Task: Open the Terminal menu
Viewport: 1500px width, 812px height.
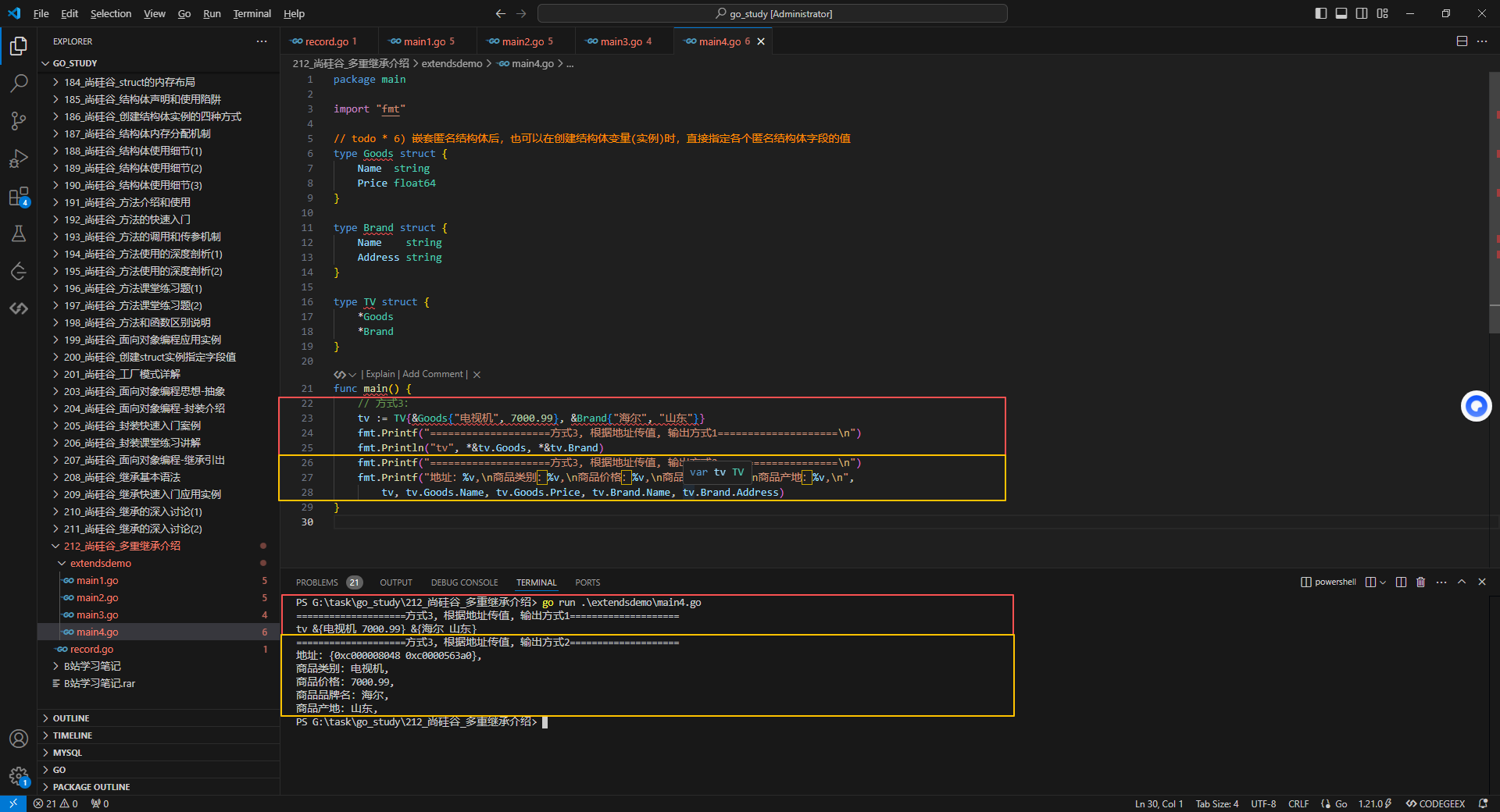Action: 252,13
